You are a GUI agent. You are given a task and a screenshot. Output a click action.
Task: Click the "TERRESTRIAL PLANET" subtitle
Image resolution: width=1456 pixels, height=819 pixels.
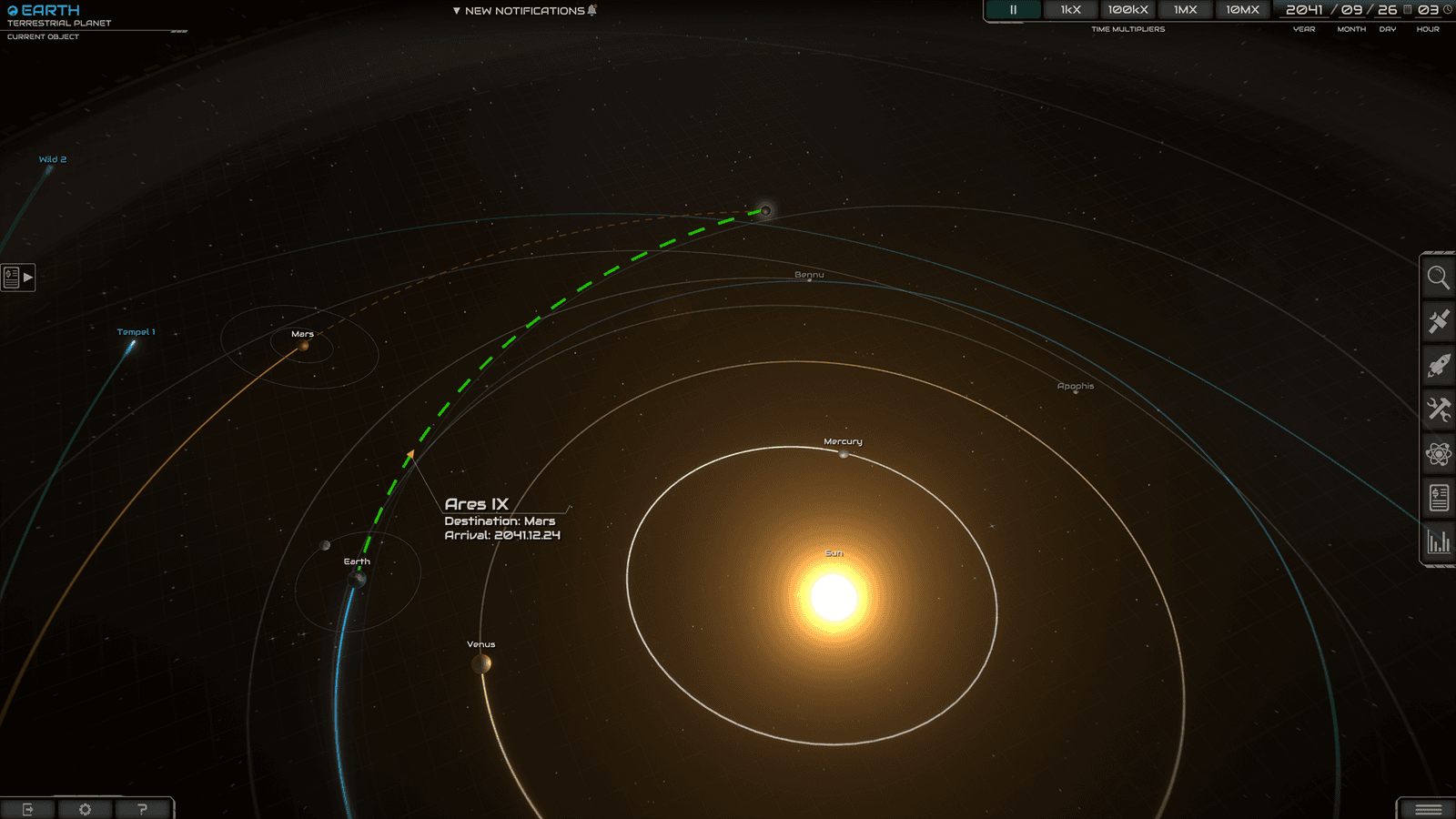coord(59,24)
